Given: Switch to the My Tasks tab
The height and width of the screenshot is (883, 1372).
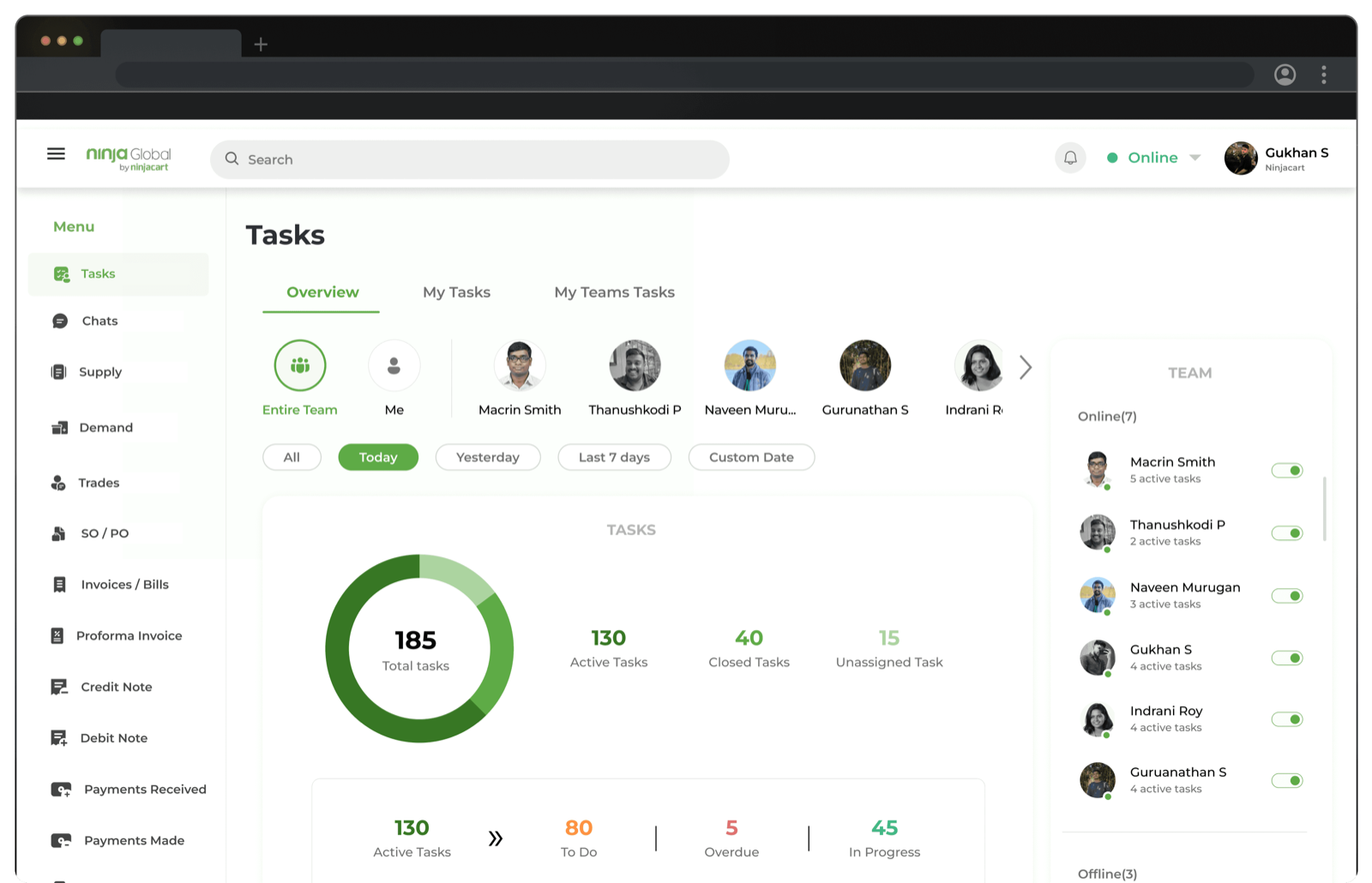Looking at the screenshot, I should [x=456, y=293].
